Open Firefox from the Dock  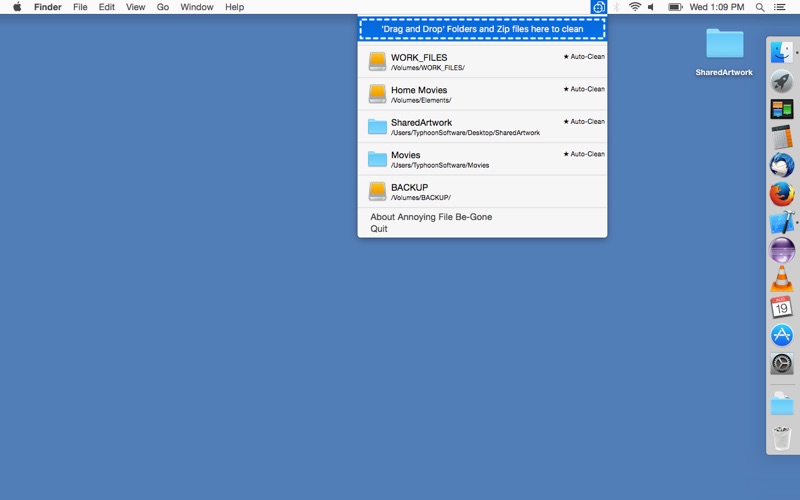[x=781, y=194]
